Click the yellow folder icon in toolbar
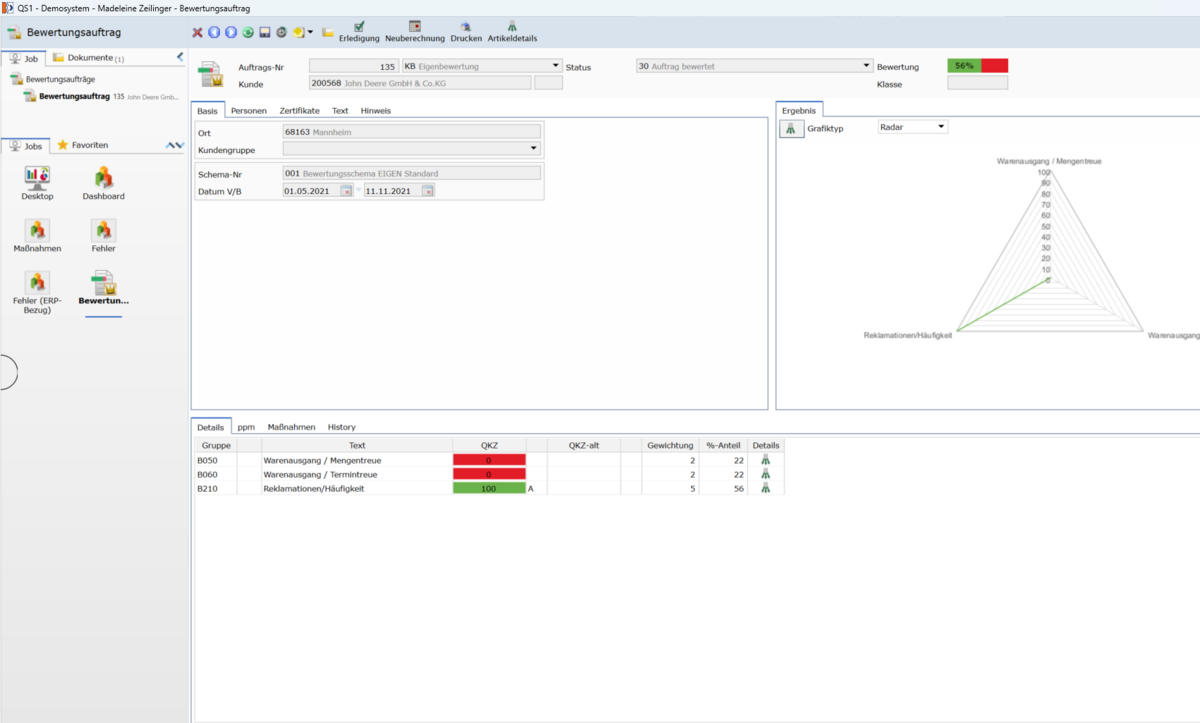Screen dimensions: 1200x723 coord(328,33)
